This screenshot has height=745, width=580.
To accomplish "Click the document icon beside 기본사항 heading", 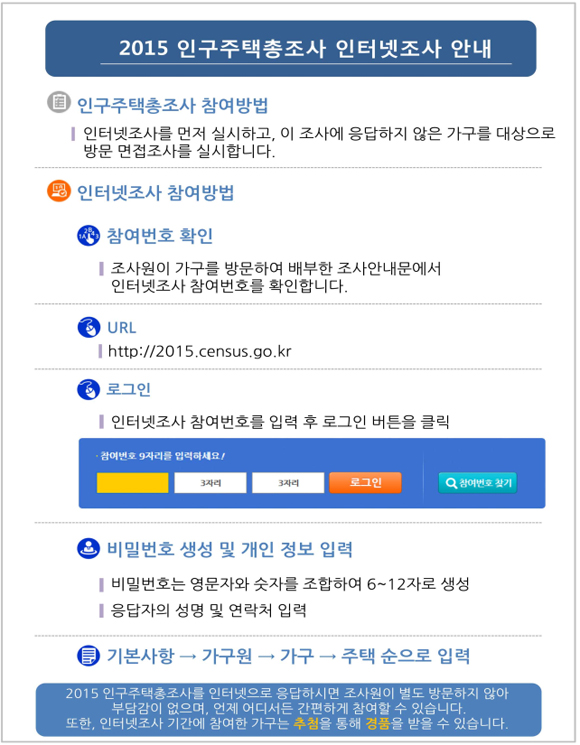I will point(88,656).
